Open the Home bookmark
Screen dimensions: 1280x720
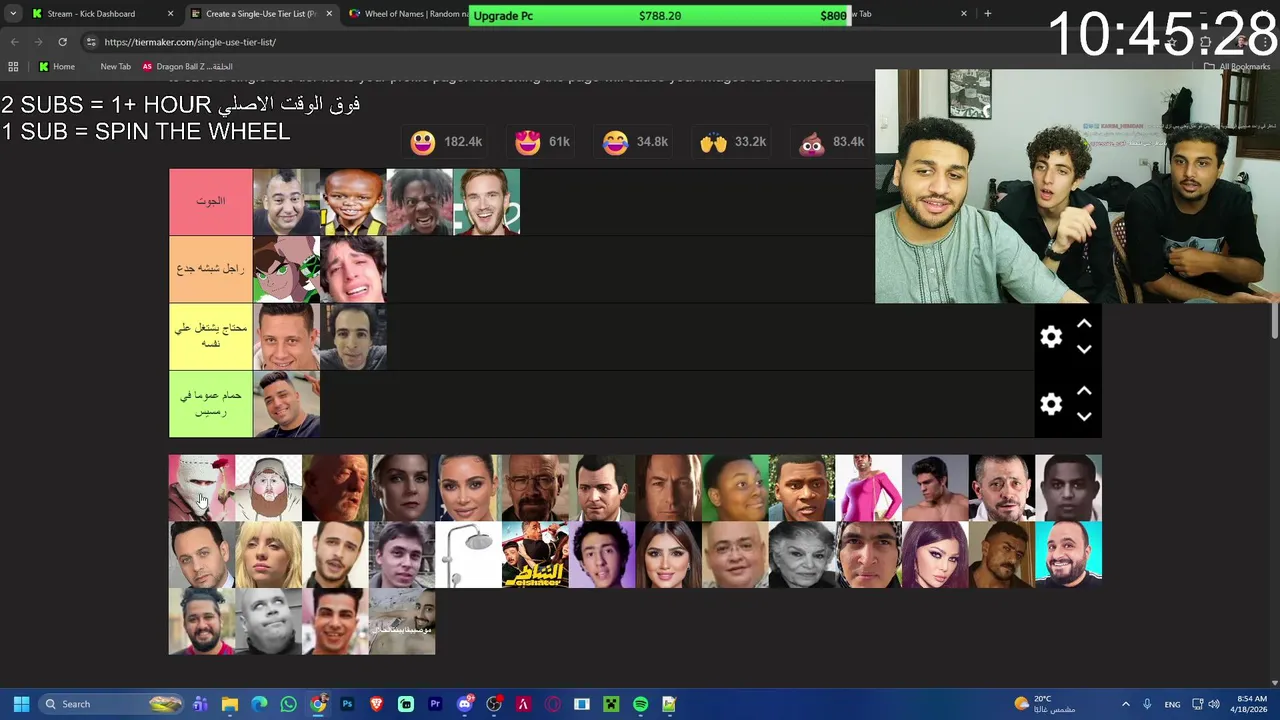tap(56, 66)
